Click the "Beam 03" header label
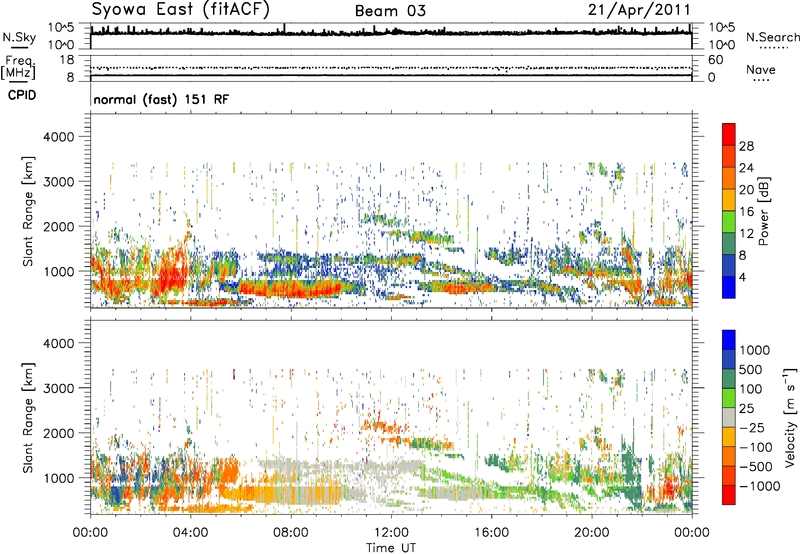The image size is (800, 554). point(390,11)
